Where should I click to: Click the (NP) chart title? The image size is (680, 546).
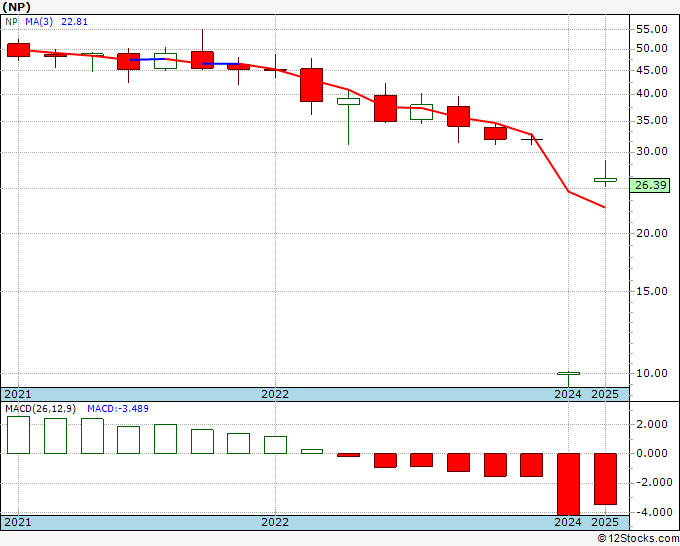[16, 7]
